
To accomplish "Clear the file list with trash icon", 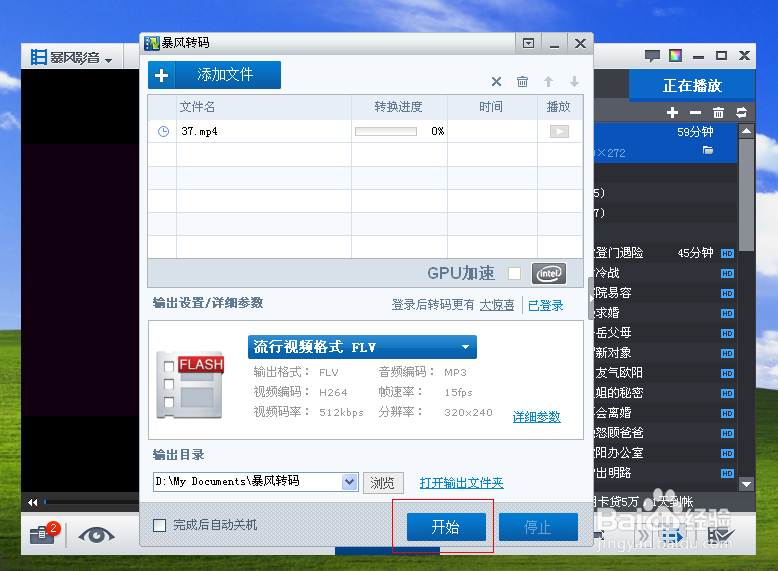I will [x=522, y=81].
